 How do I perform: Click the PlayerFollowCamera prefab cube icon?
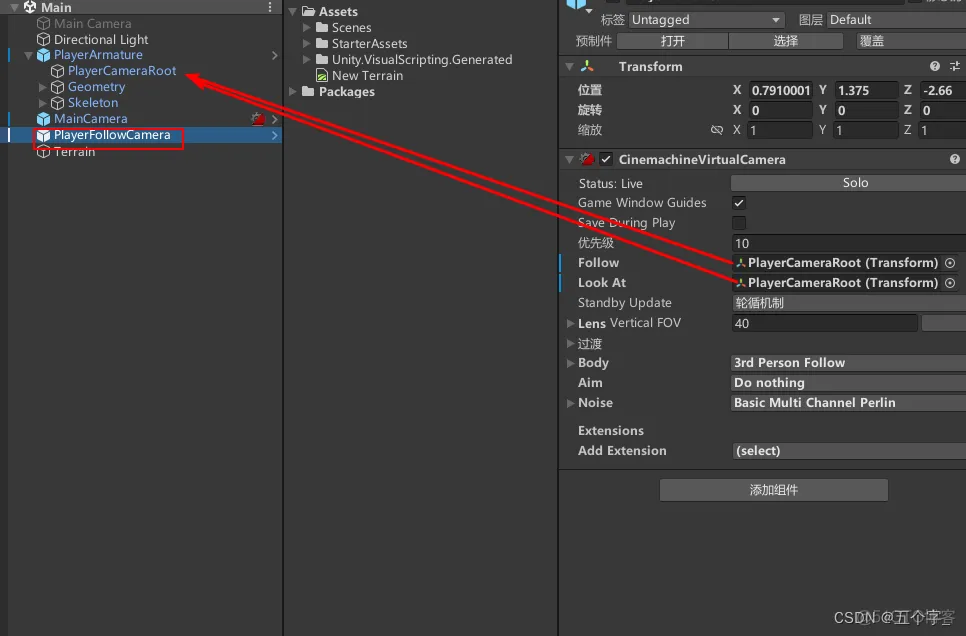tap(43, 135)
